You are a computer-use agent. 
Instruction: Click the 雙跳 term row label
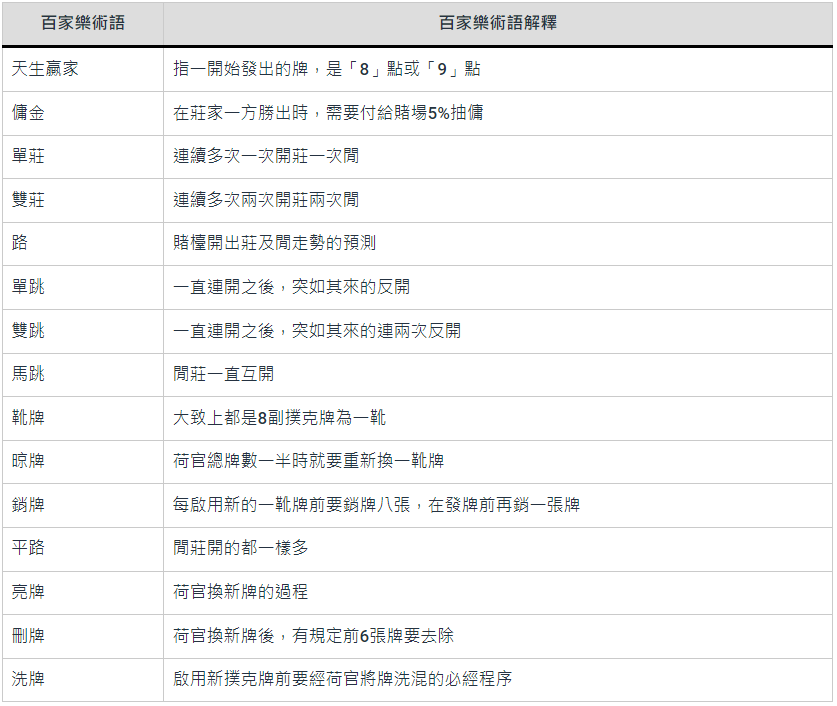point(28,330)
